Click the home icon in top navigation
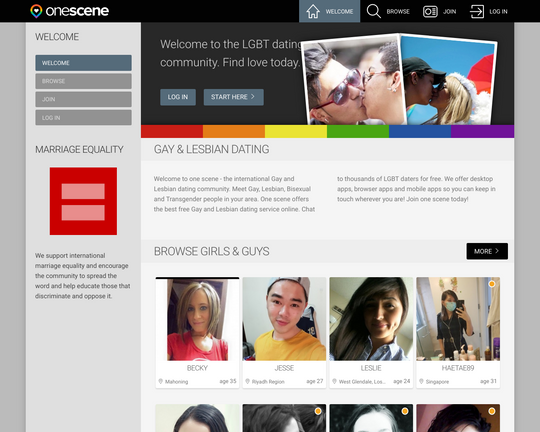 point(313,11)
